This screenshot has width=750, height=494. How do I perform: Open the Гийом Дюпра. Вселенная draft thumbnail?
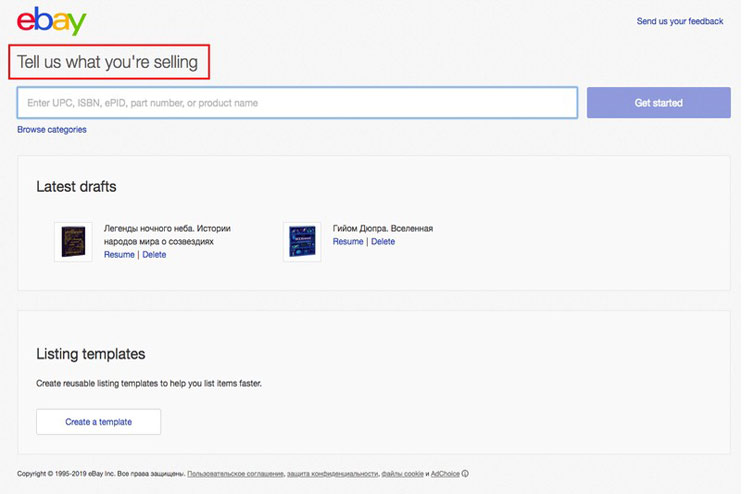[302, 242]
